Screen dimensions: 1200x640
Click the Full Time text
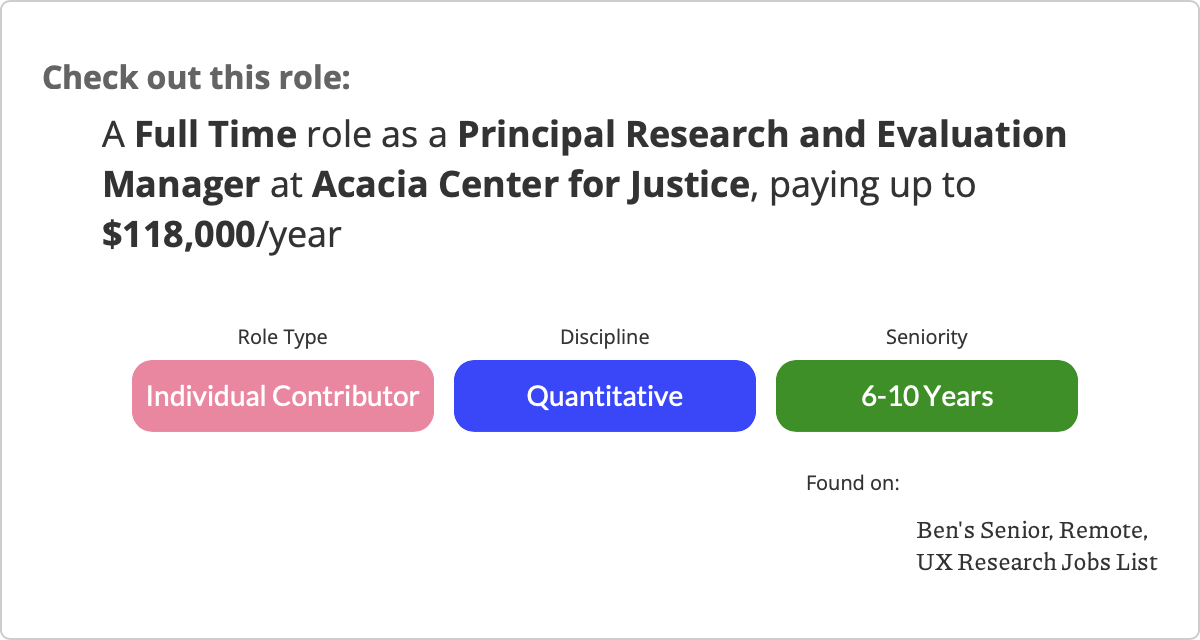[x=216, y=134]
